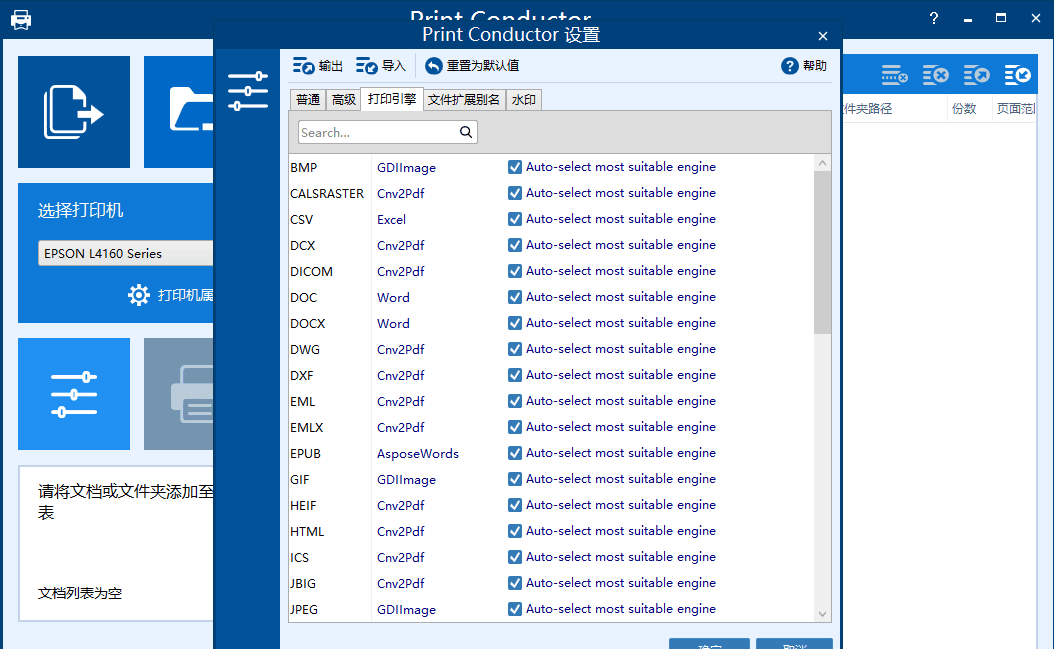The image size is (1054, 649).
Task: Click the 输出 export label
Action: coord(331,66)
